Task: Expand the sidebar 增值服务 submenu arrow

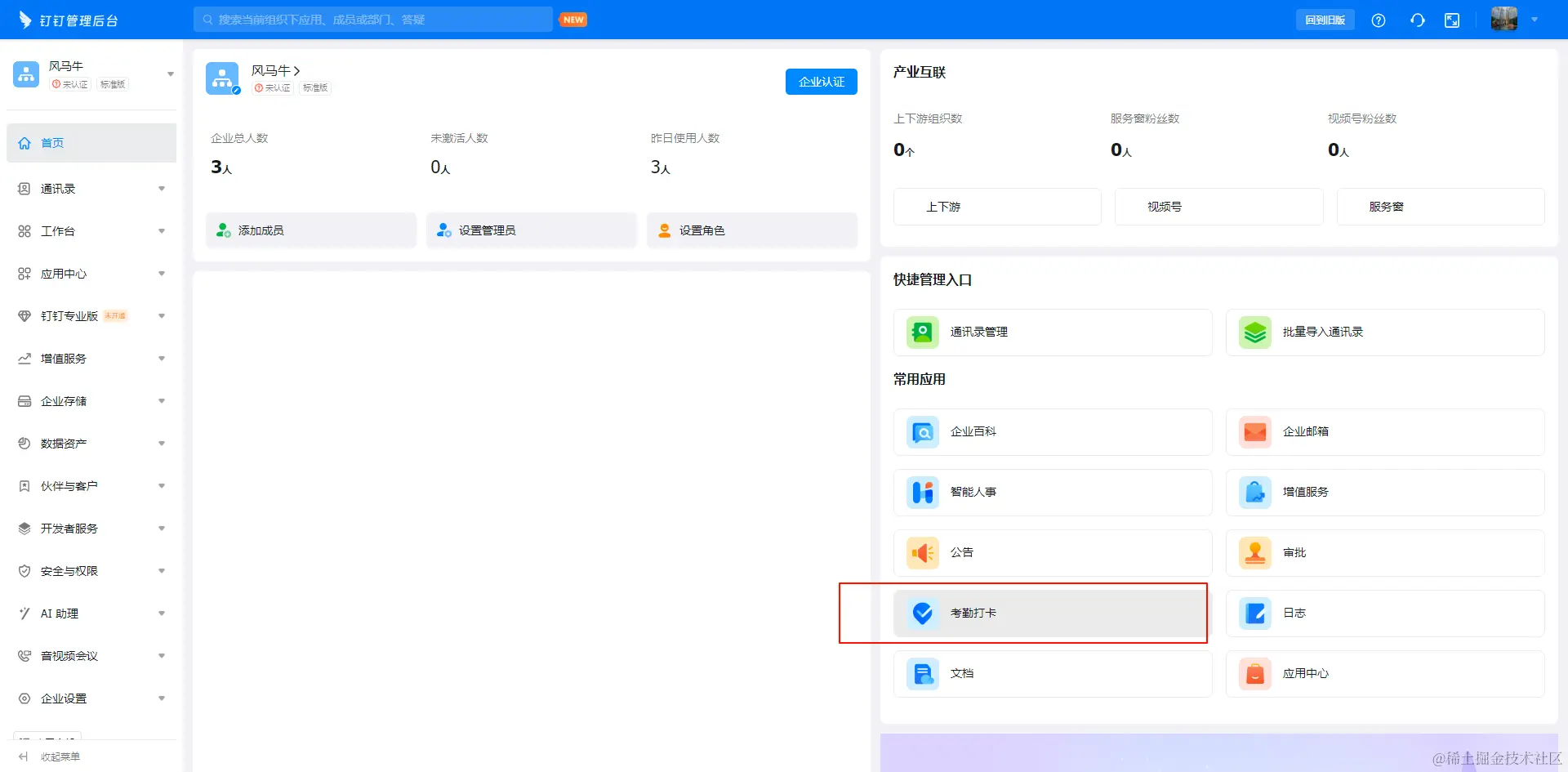Action: (x=162, y=359)
